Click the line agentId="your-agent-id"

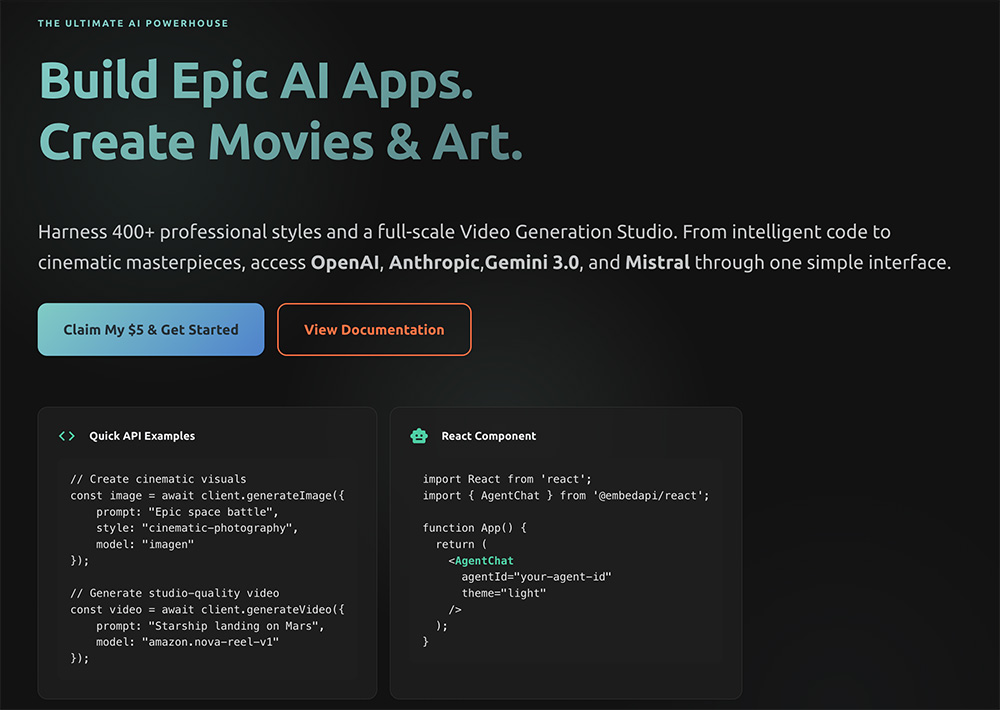click(536, 577)
